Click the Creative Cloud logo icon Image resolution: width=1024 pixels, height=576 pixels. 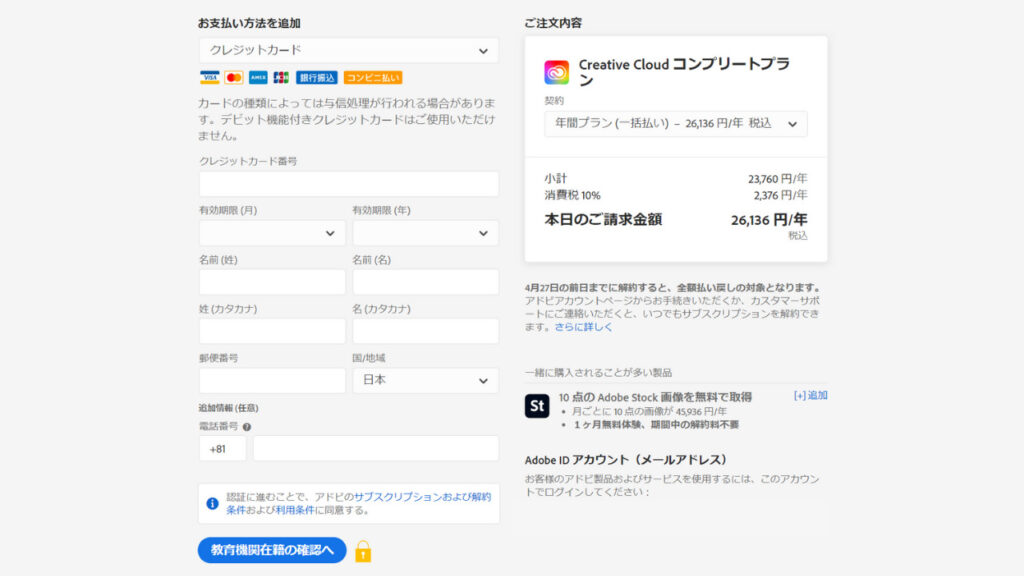[x=556, y=72]
